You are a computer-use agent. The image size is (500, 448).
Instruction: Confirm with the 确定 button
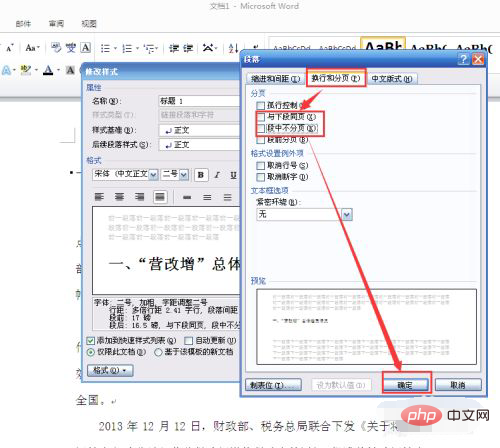click(405, 385)
